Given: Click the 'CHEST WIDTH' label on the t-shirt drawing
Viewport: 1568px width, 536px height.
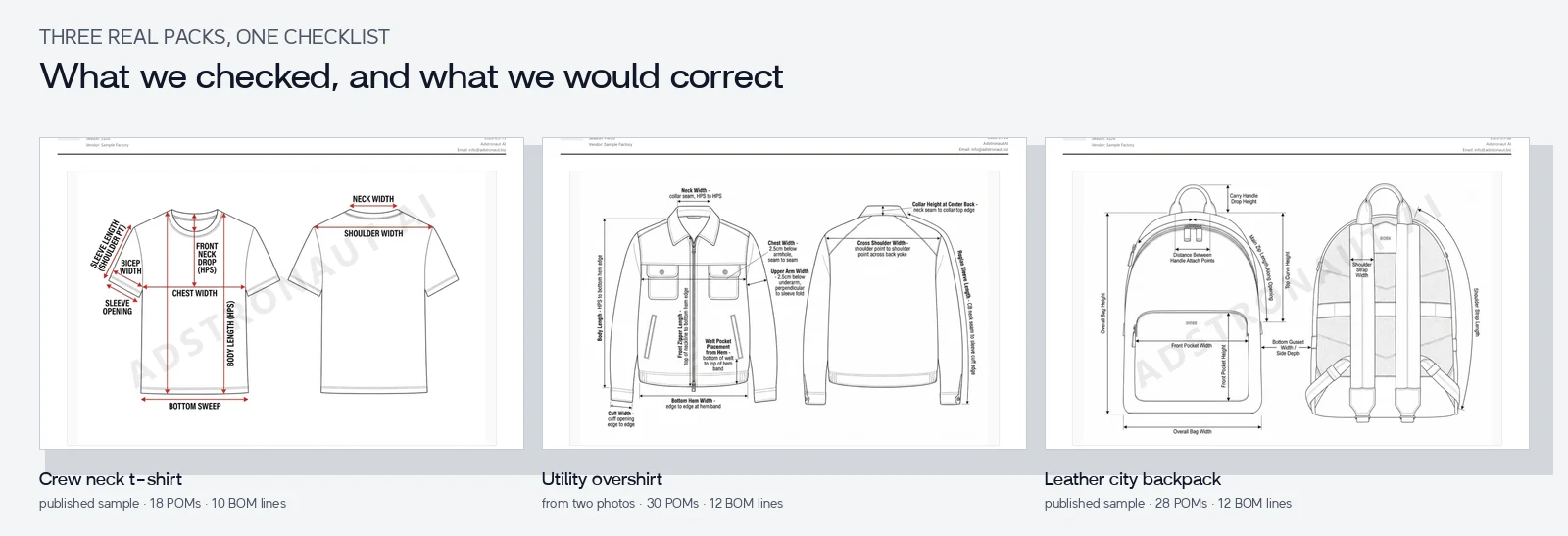Looking at the screenshot, I should (x=195, y=293).
